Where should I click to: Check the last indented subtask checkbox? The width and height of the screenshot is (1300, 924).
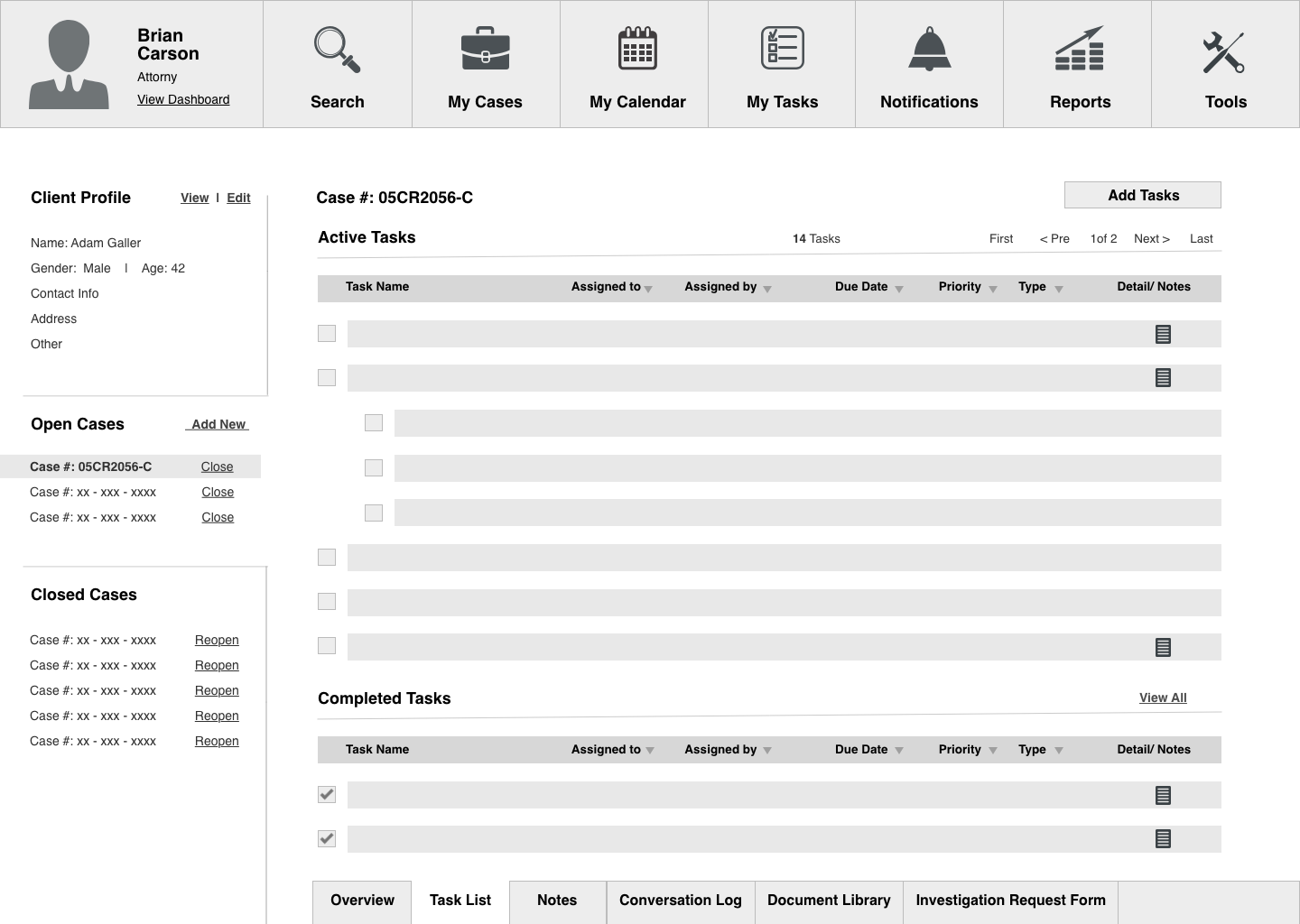pyautogui.click(x=374, y=513)
